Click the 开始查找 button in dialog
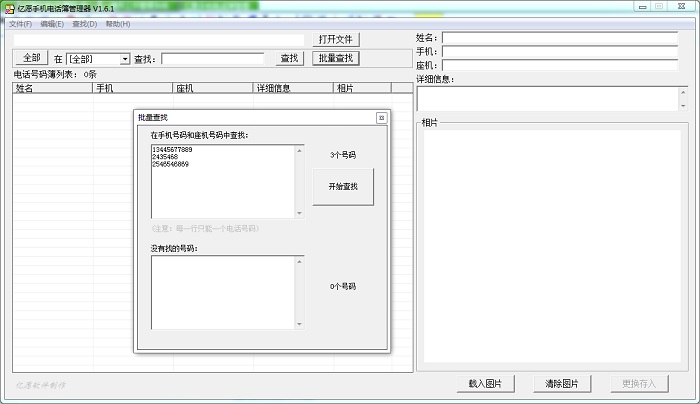This screenshot has height=404, width=700. (x=343, y=187)
